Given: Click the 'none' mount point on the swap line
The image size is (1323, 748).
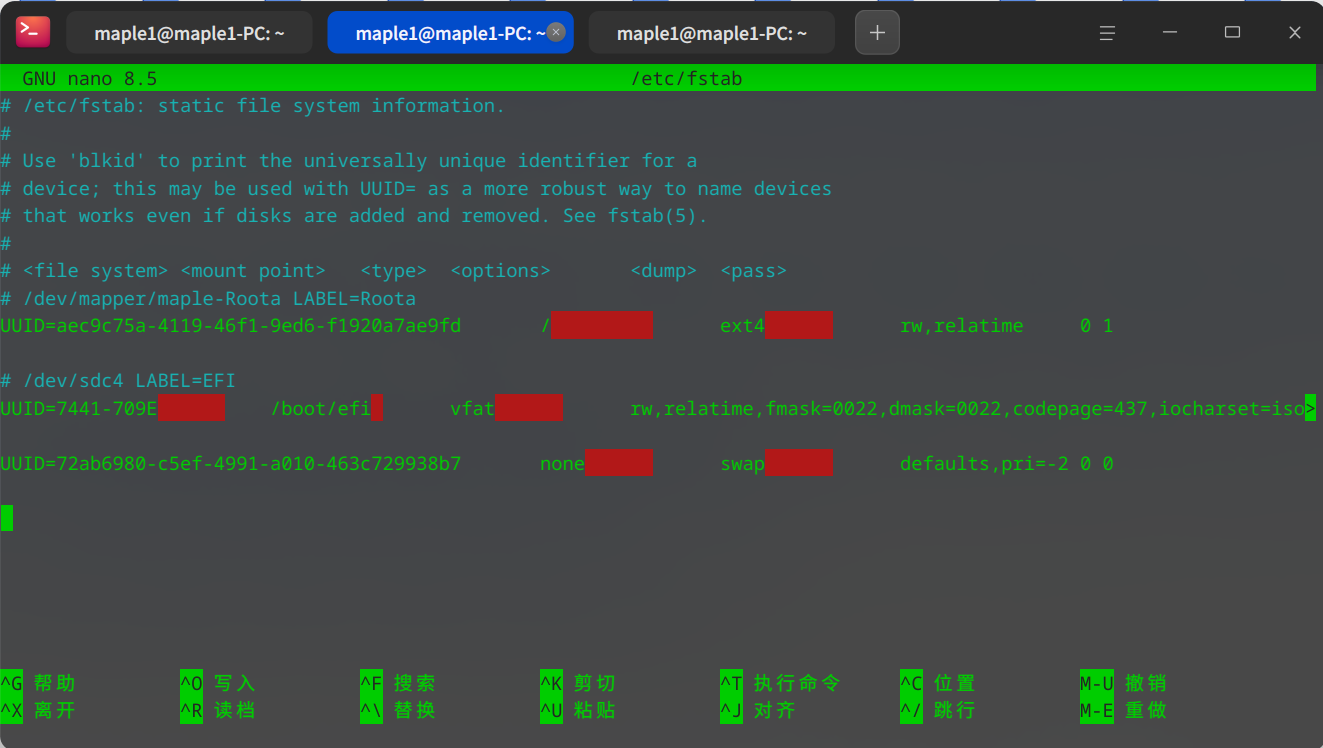Looking at the screenshot, I should point(562,463).
